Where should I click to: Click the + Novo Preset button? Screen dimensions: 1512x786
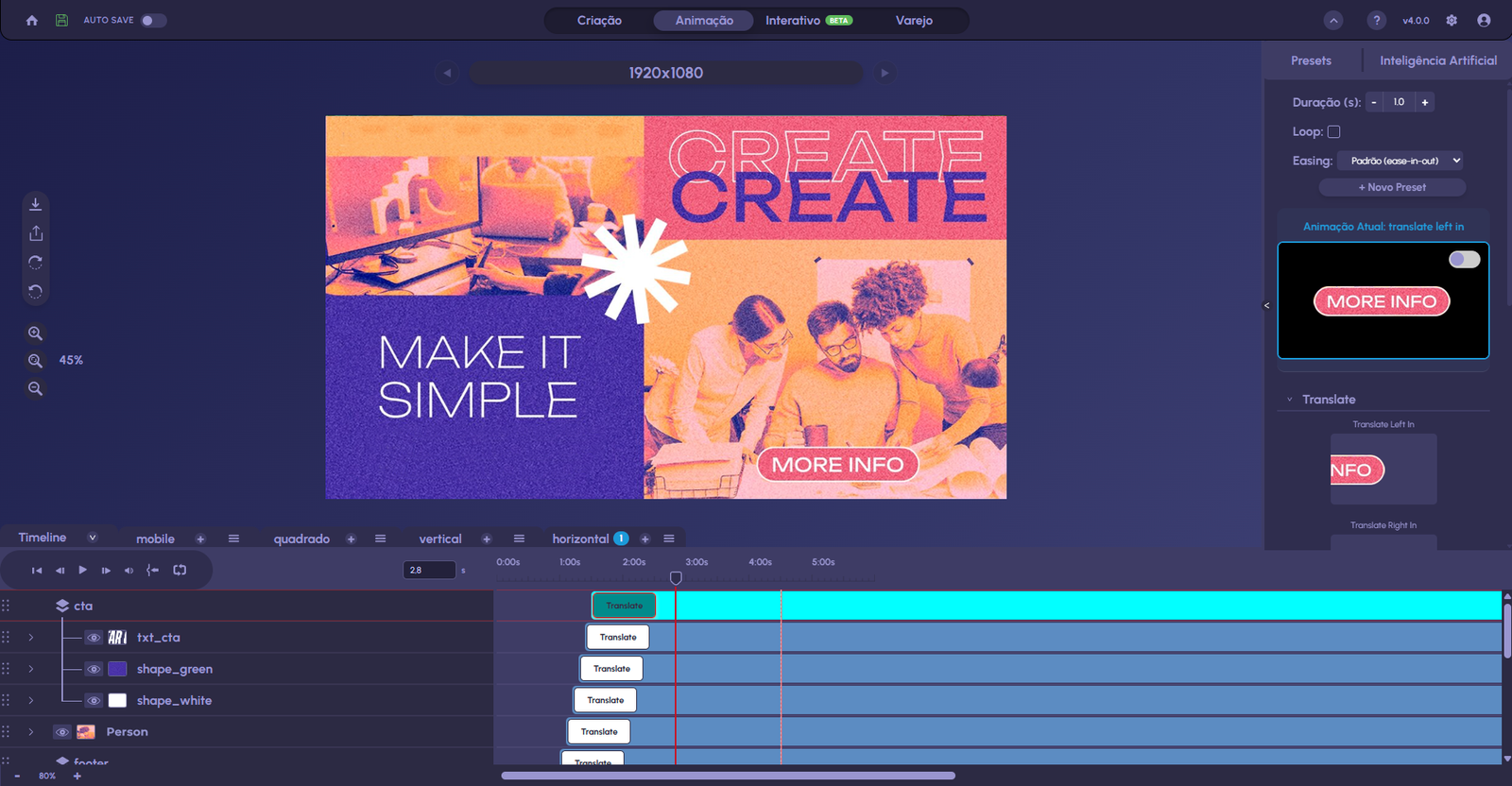click(1392, 187)
